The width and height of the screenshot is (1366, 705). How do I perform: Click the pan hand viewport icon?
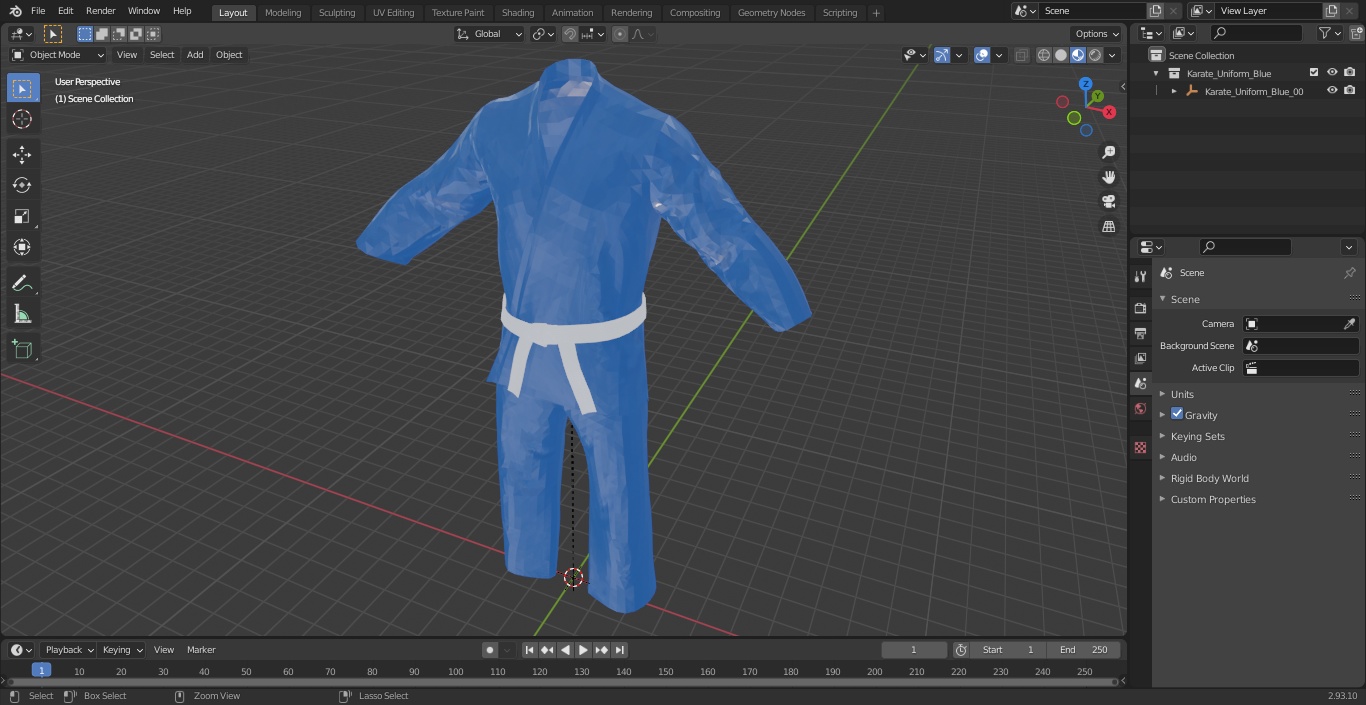click(x=1108, y=177)
